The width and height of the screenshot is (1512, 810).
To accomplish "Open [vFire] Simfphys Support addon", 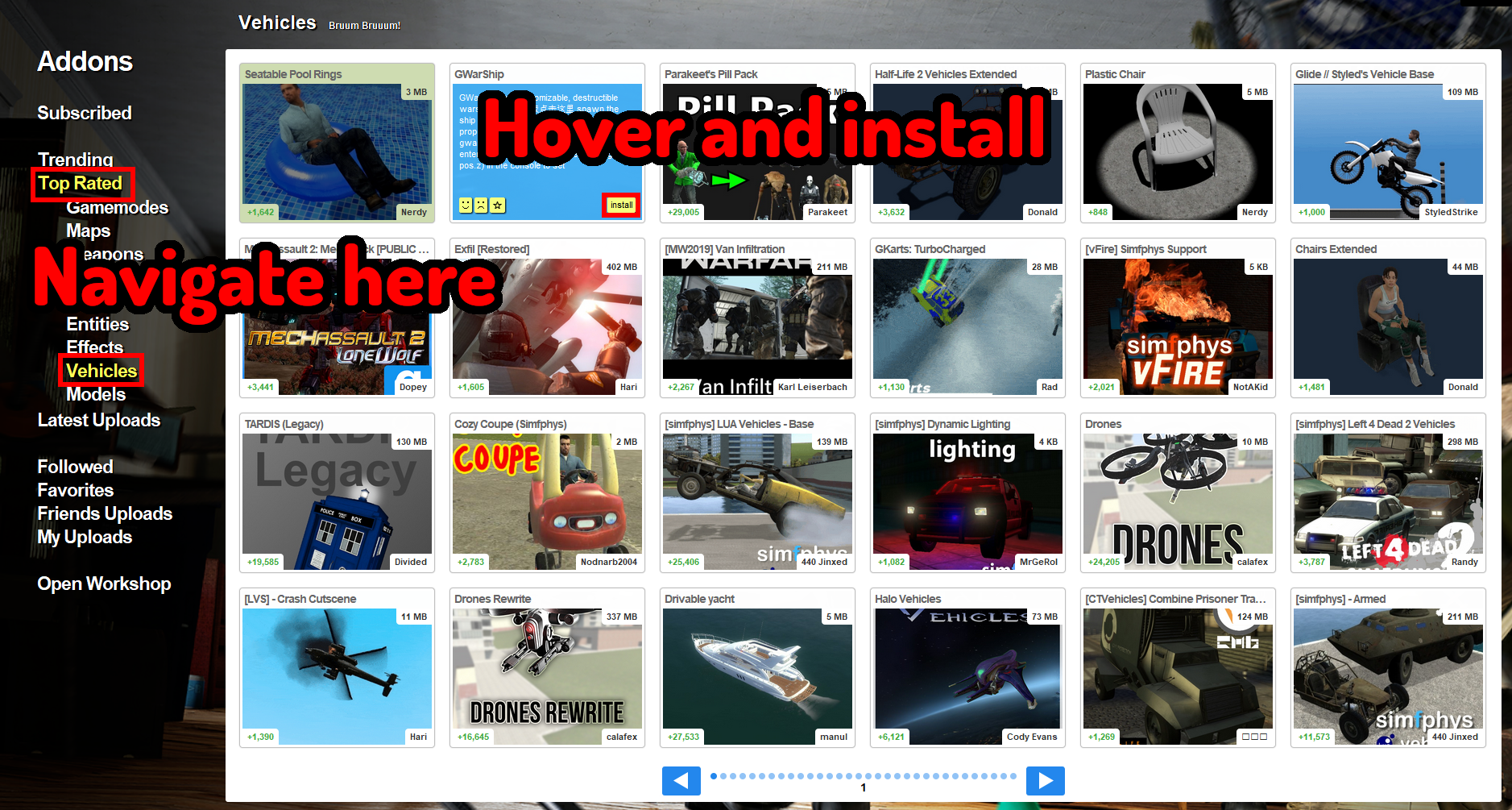I will 1178,318.
